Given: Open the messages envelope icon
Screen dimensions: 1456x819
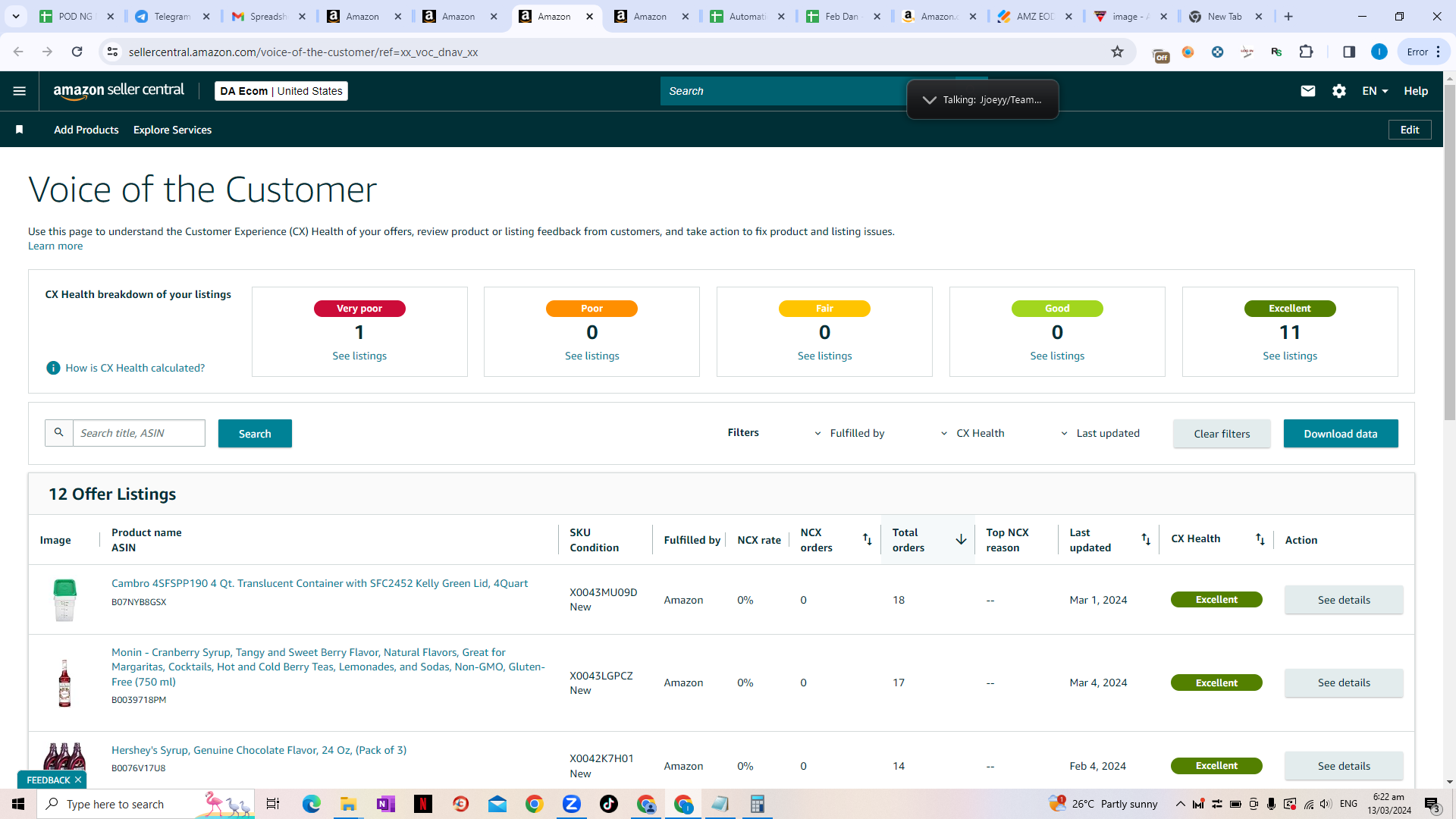Looking at the screenshot, I should pyautogui.click(x=1308, y=91).
